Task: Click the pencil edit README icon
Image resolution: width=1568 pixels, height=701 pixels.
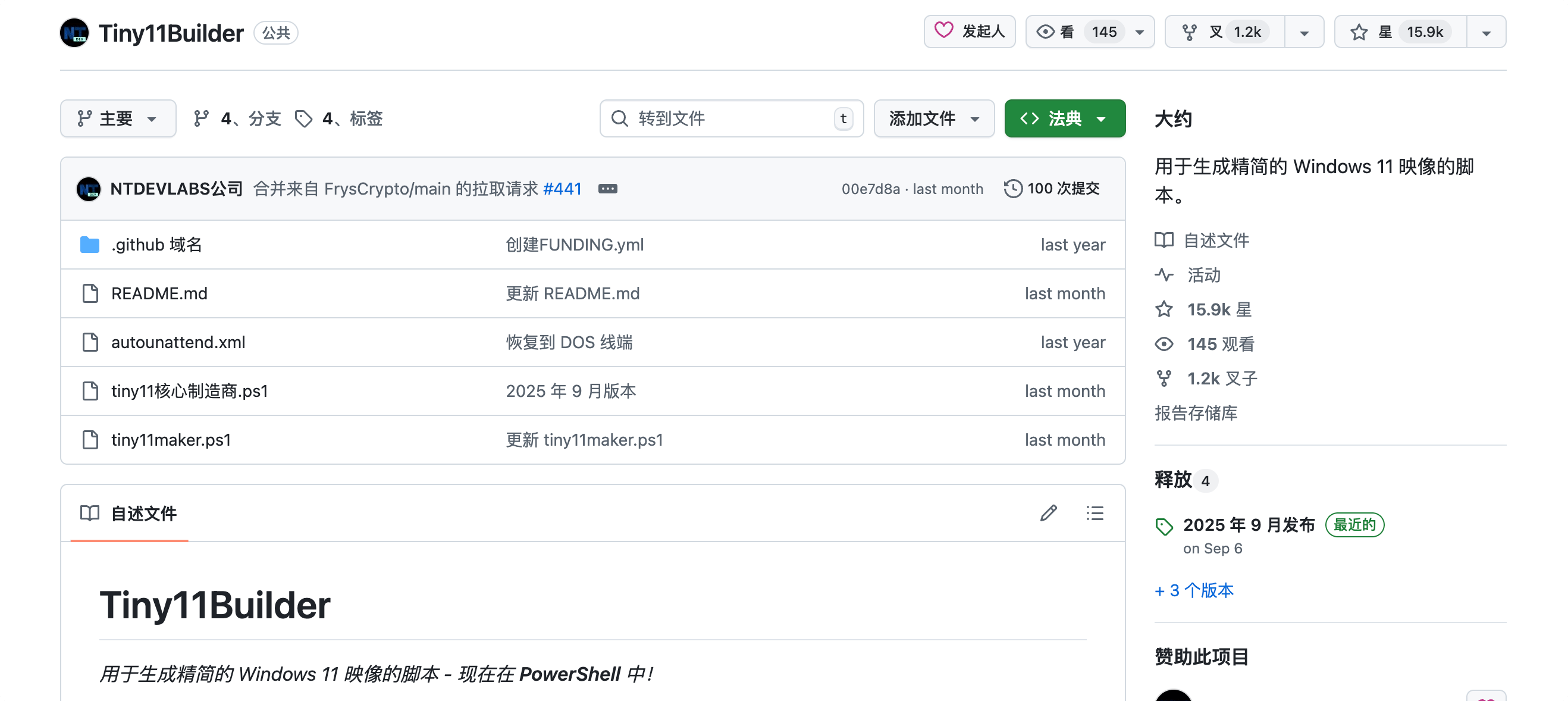Action: click(x=1048, y=513)
